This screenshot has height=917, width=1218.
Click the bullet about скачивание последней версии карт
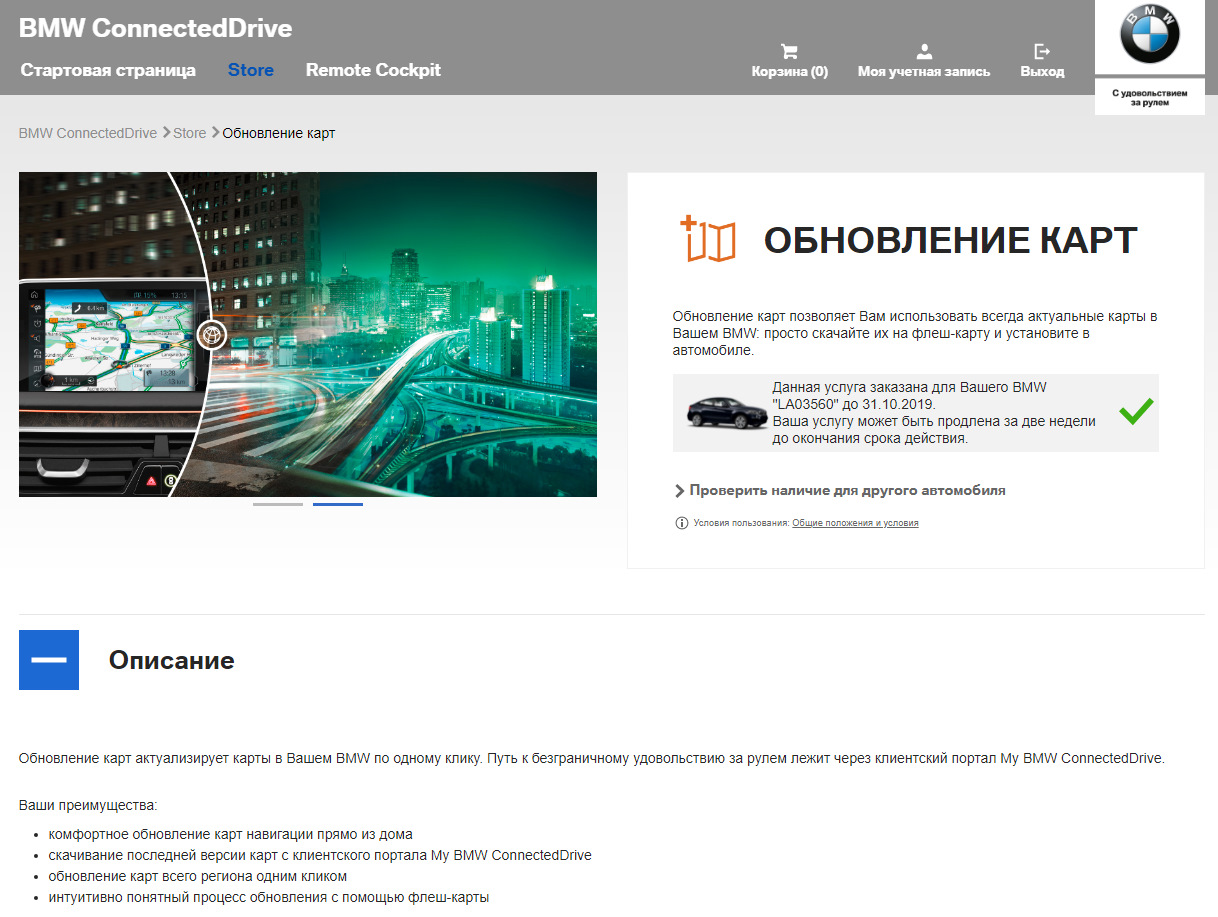coord(320,855)
